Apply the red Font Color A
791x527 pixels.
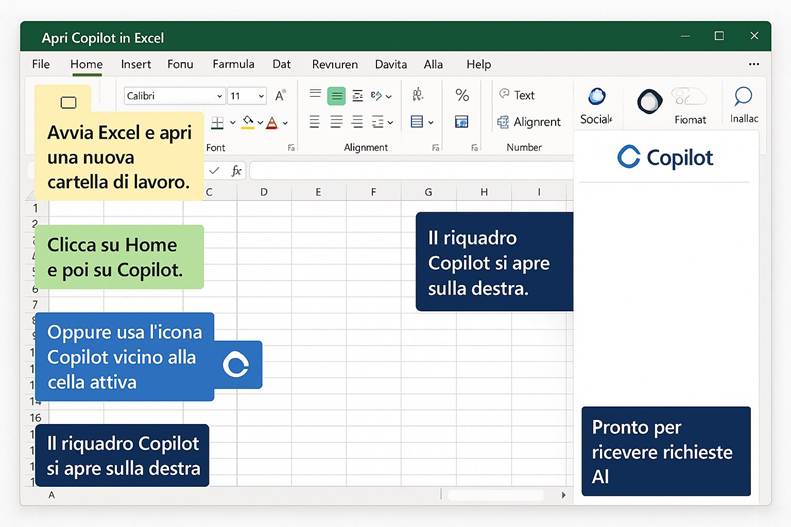(x=272, y=123)
